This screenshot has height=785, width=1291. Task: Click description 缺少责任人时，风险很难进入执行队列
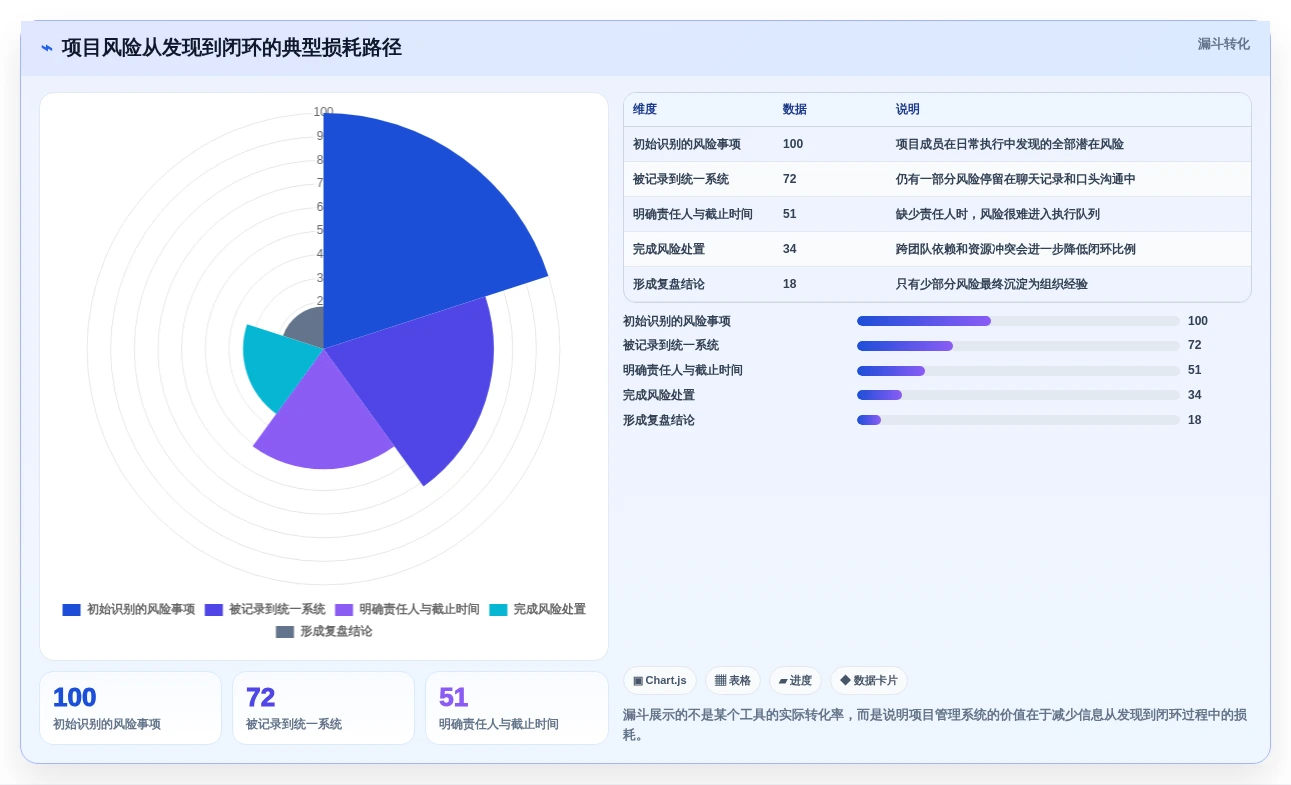click(998, 214)
